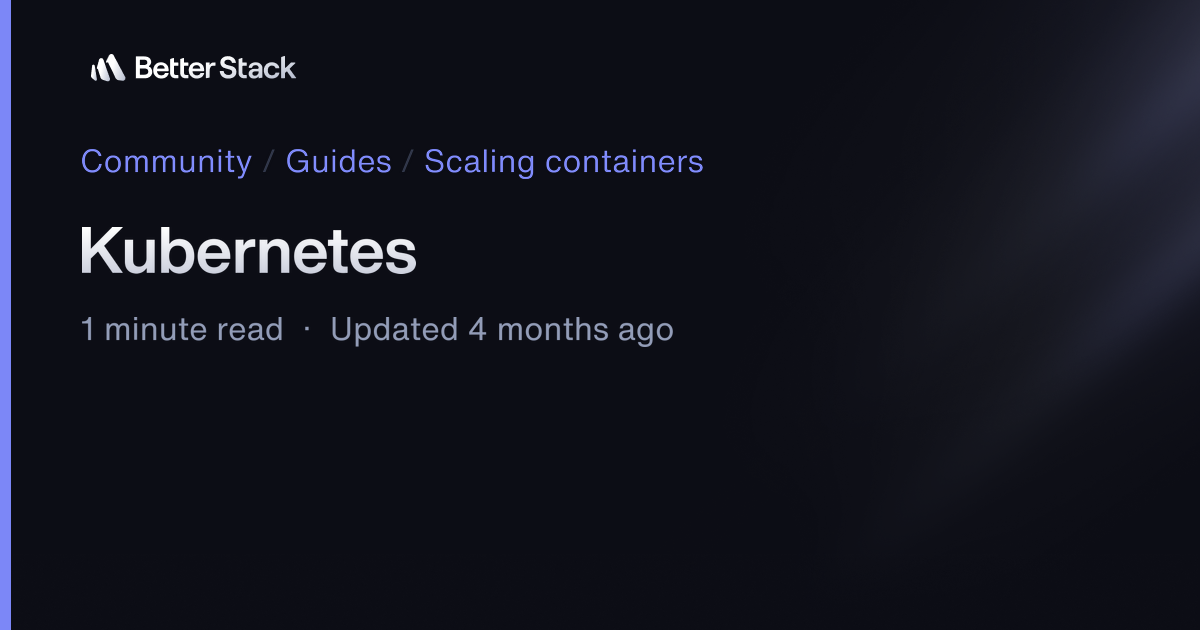Click the "months ago" text

(585, 330)
